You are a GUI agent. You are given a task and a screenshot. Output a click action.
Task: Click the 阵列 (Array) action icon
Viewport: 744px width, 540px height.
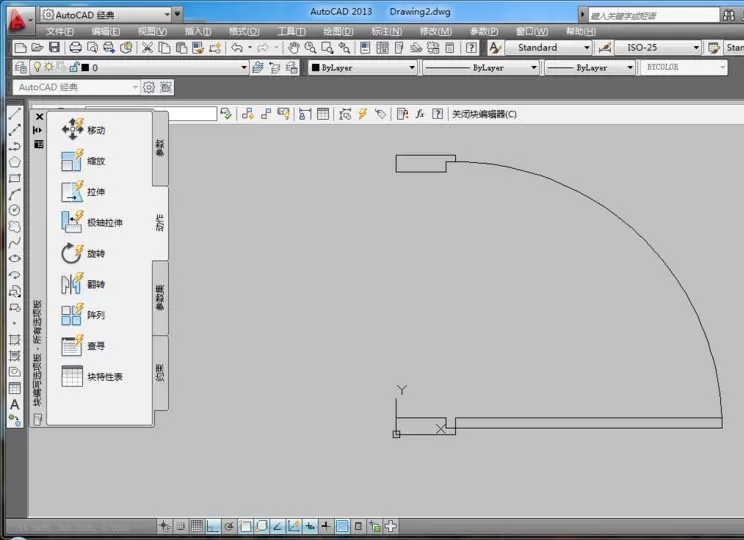coord(73,315)
